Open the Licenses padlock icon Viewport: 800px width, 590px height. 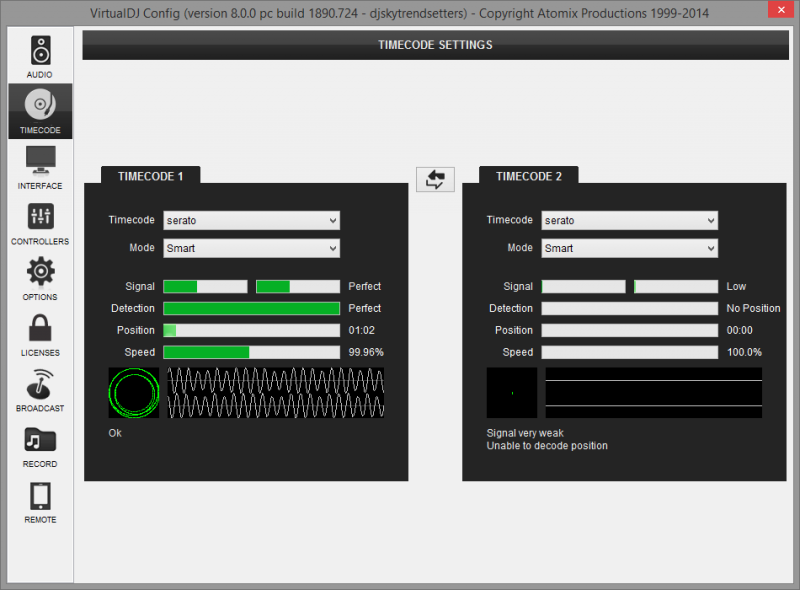40,328
